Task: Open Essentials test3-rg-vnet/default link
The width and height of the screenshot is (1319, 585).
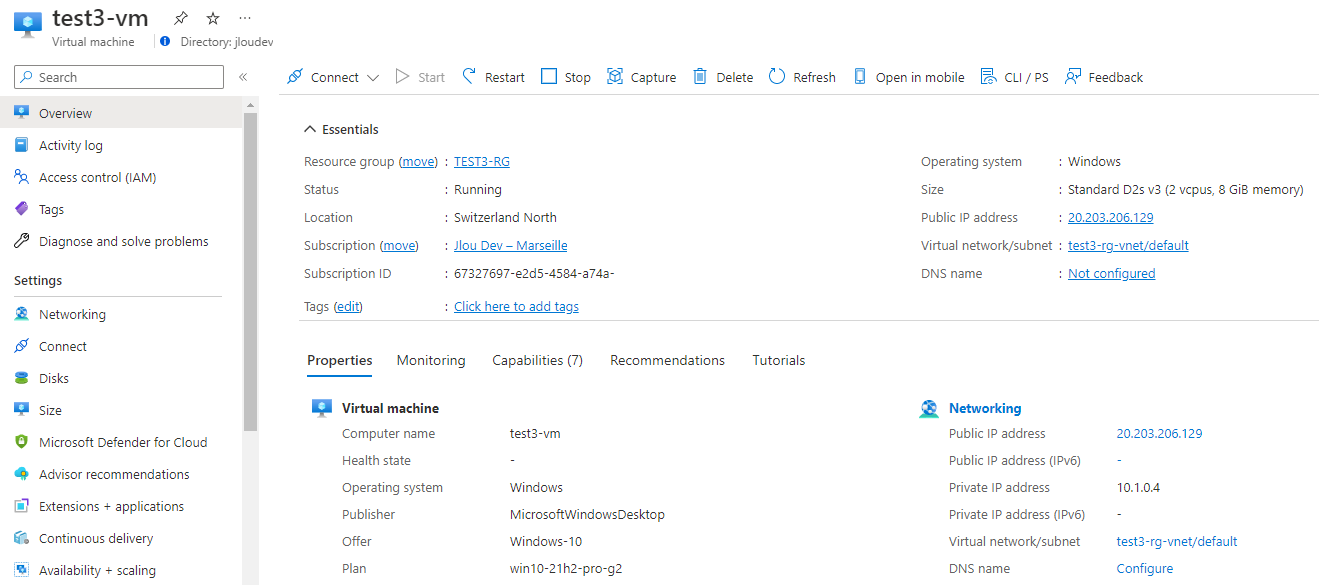Action: click(x=1128, y=245)
